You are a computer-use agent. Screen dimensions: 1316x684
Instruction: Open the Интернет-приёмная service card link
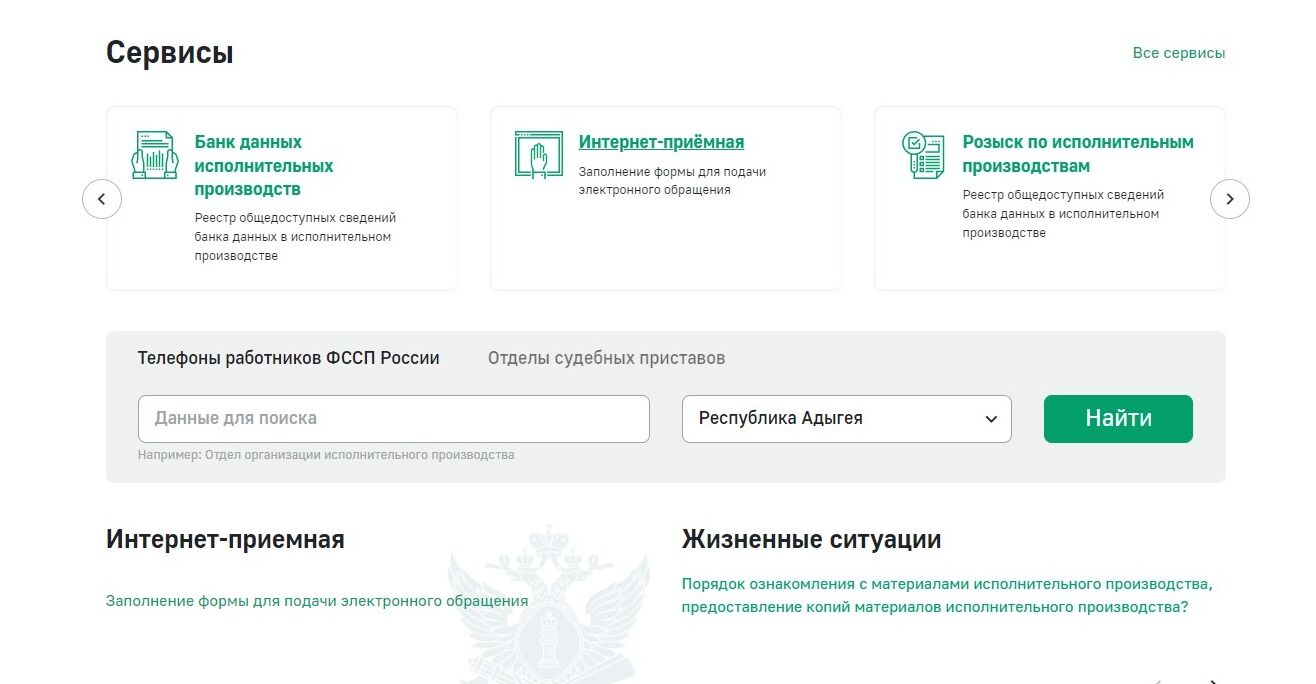click(x=661, y=142)
